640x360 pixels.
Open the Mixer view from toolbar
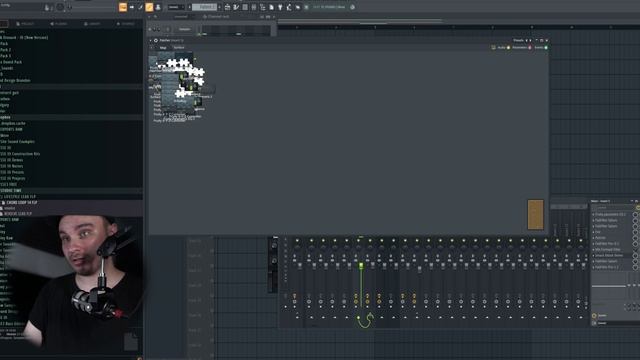[253, 7]
